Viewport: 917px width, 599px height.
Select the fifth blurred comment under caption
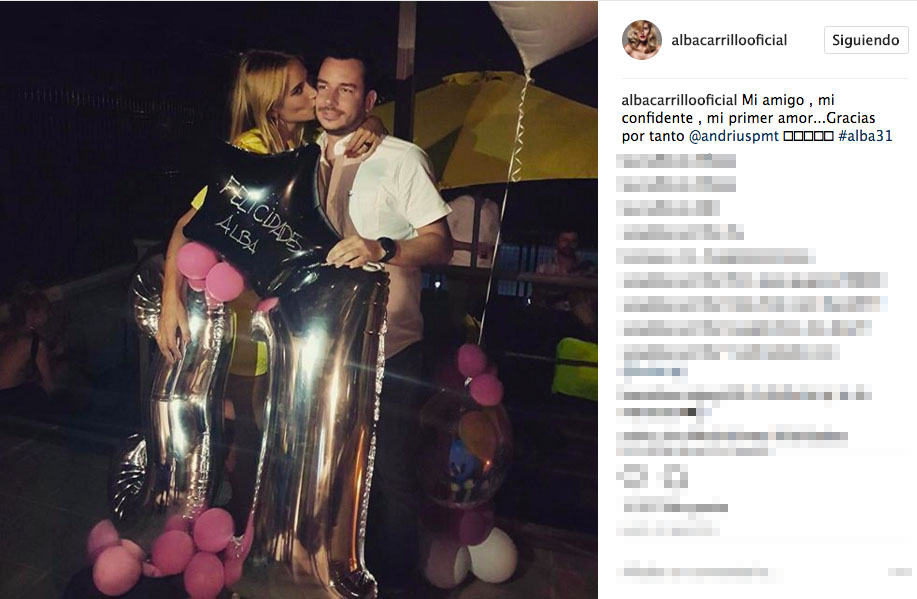pyautogui.click(x=716, y=256)
